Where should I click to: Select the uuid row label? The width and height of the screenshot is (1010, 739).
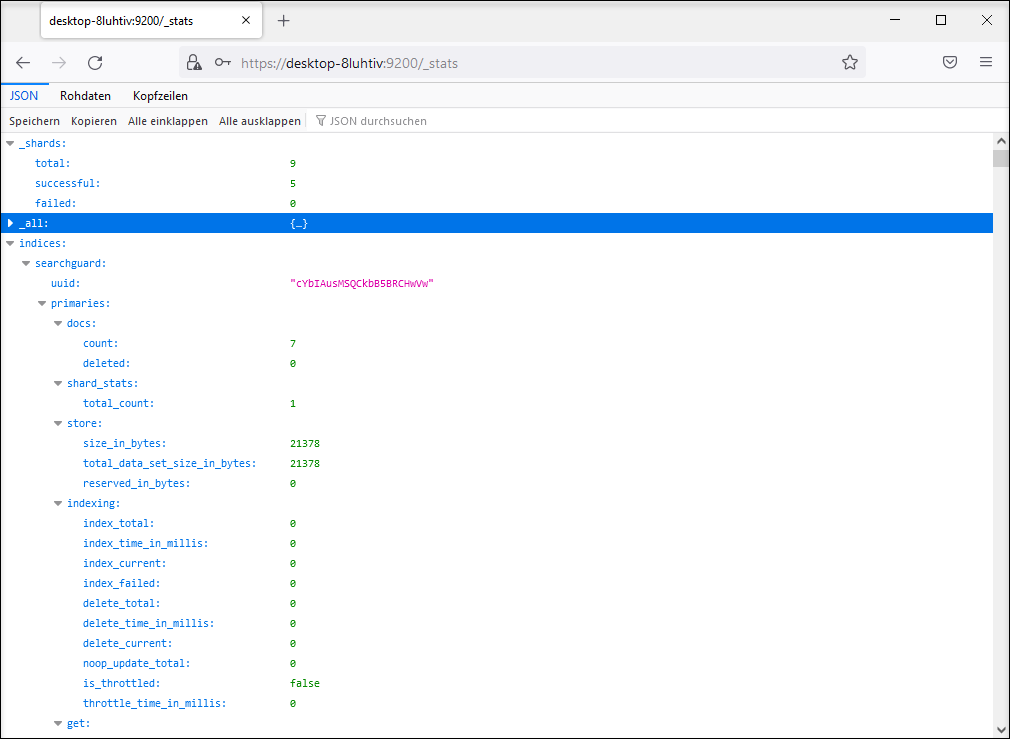click(x=66, y=283)
